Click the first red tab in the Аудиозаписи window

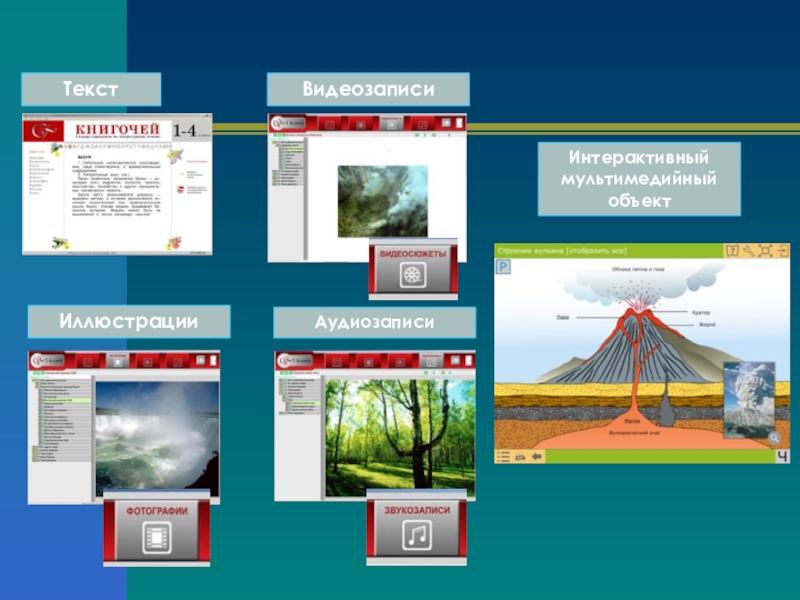pos(337,361)
